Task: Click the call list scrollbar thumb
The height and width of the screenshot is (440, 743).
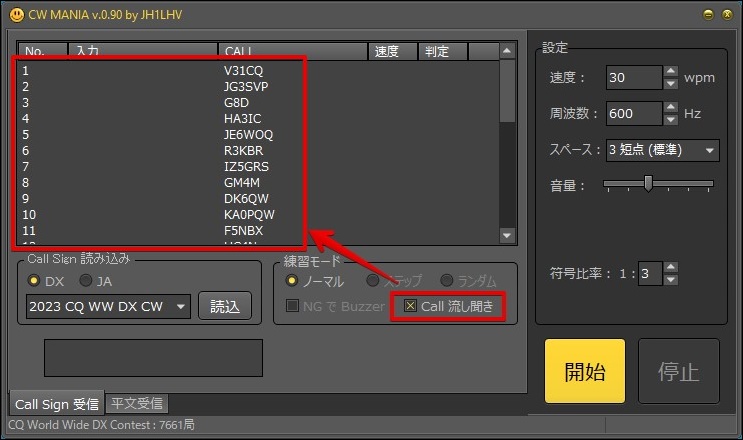Action: tap(507, 90)
